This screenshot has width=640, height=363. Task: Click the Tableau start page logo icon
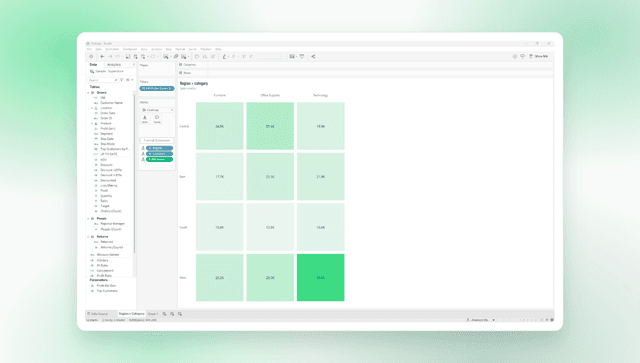click(x=91, y=56)
